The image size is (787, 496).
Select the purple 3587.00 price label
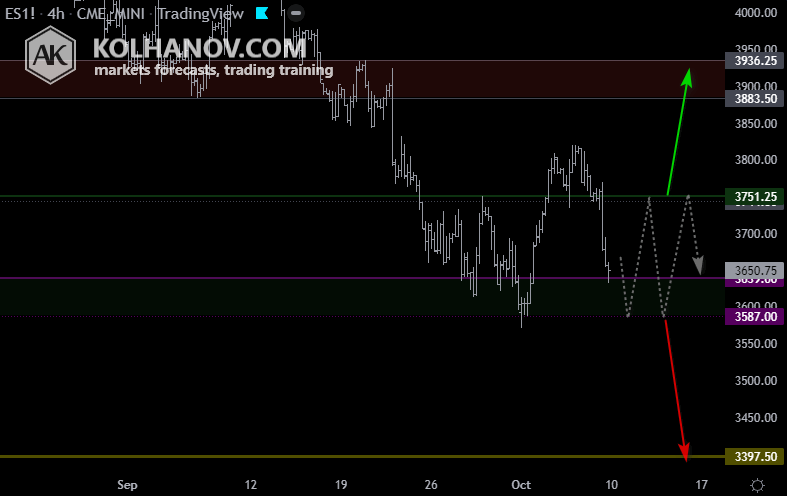coord(755,317)
